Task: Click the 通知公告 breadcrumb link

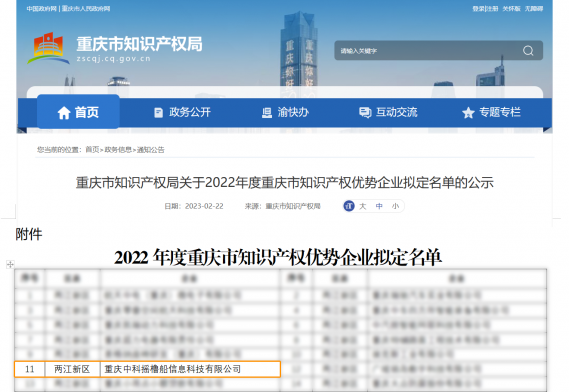Action: click(150, 150)
